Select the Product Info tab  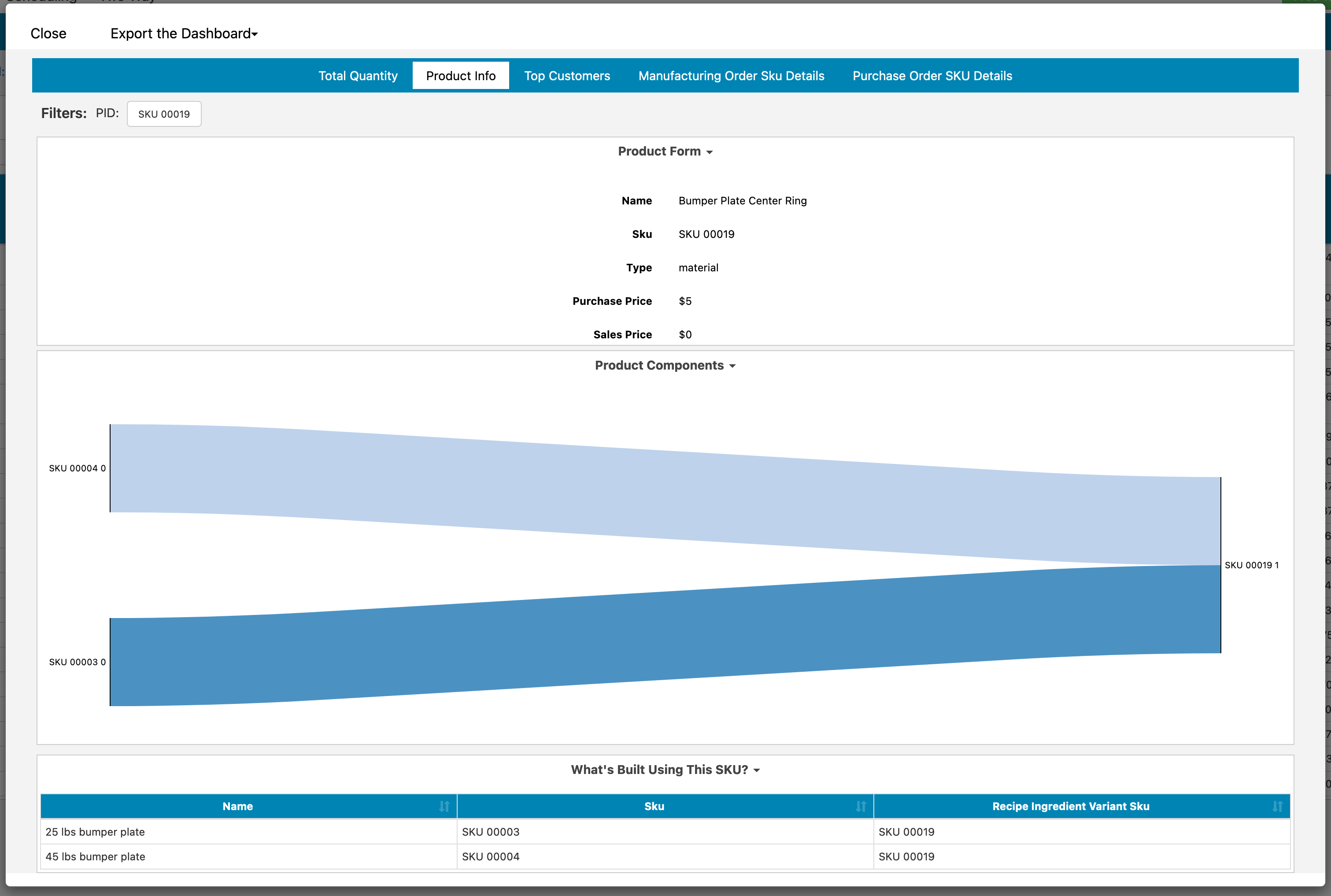click(460, 75)
